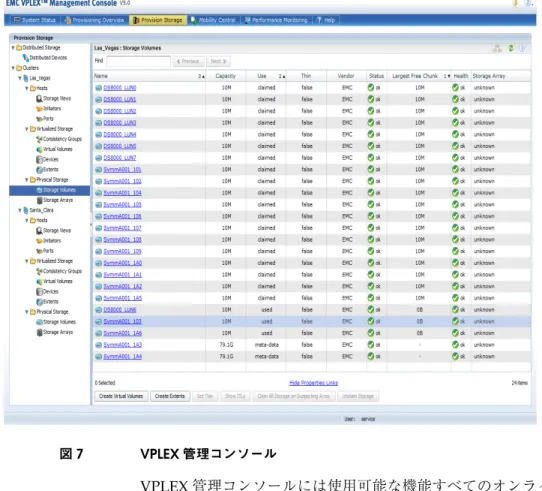Click the hierarchy map icon beside the refresh icon
This screenshot has width=542, height=491.
coord(497,48)
